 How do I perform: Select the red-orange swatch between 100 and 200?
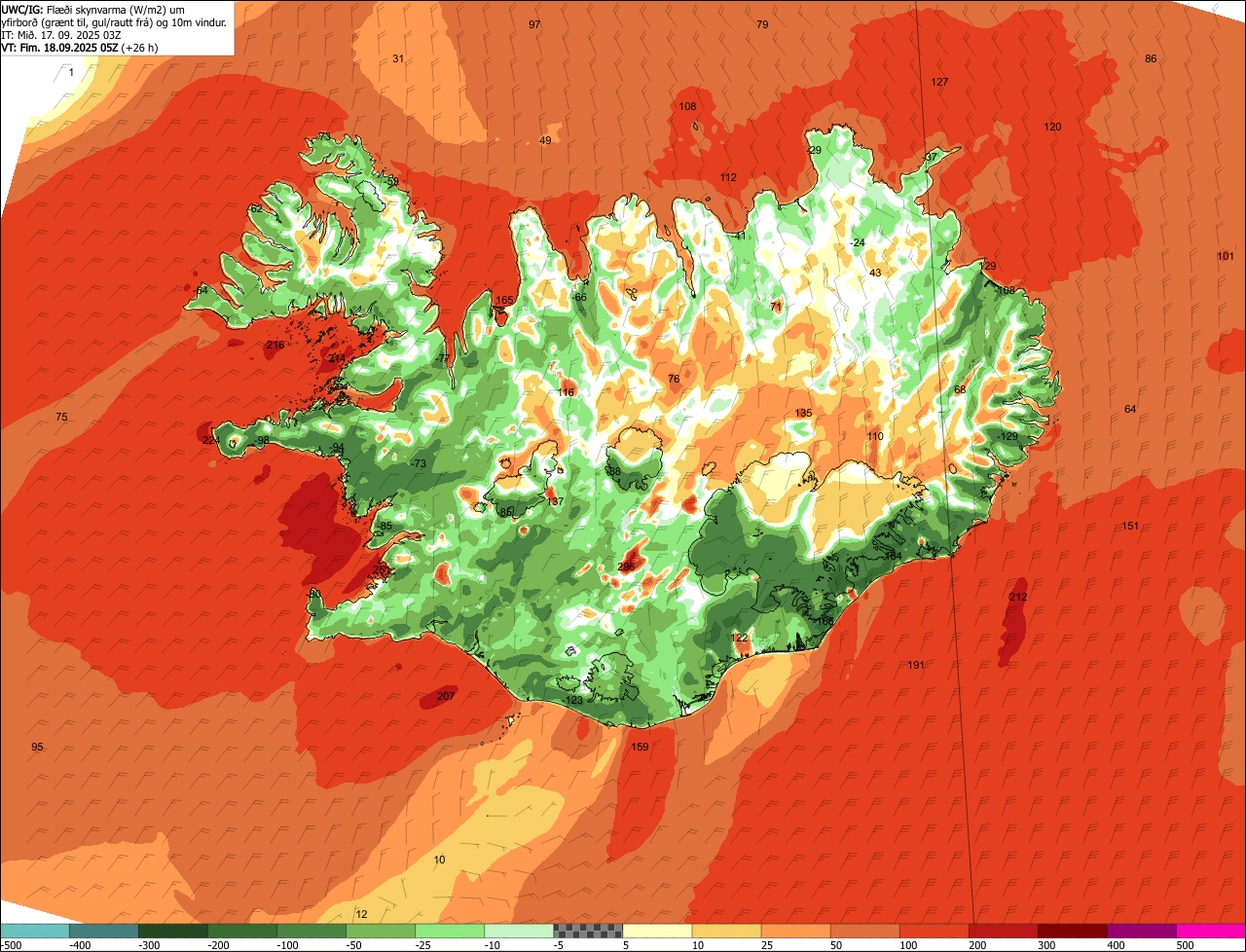(934, 931)
